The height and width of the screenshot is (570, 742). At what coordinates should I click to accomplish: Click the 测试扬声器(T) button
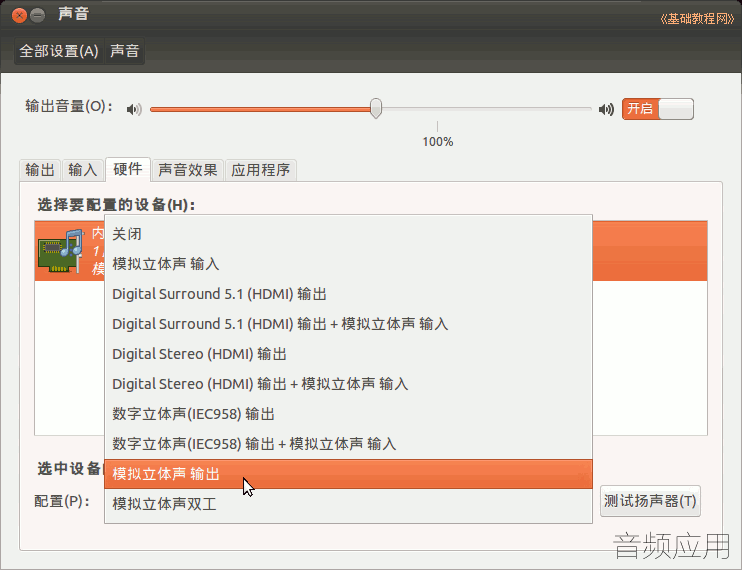(x=650, y=501)
